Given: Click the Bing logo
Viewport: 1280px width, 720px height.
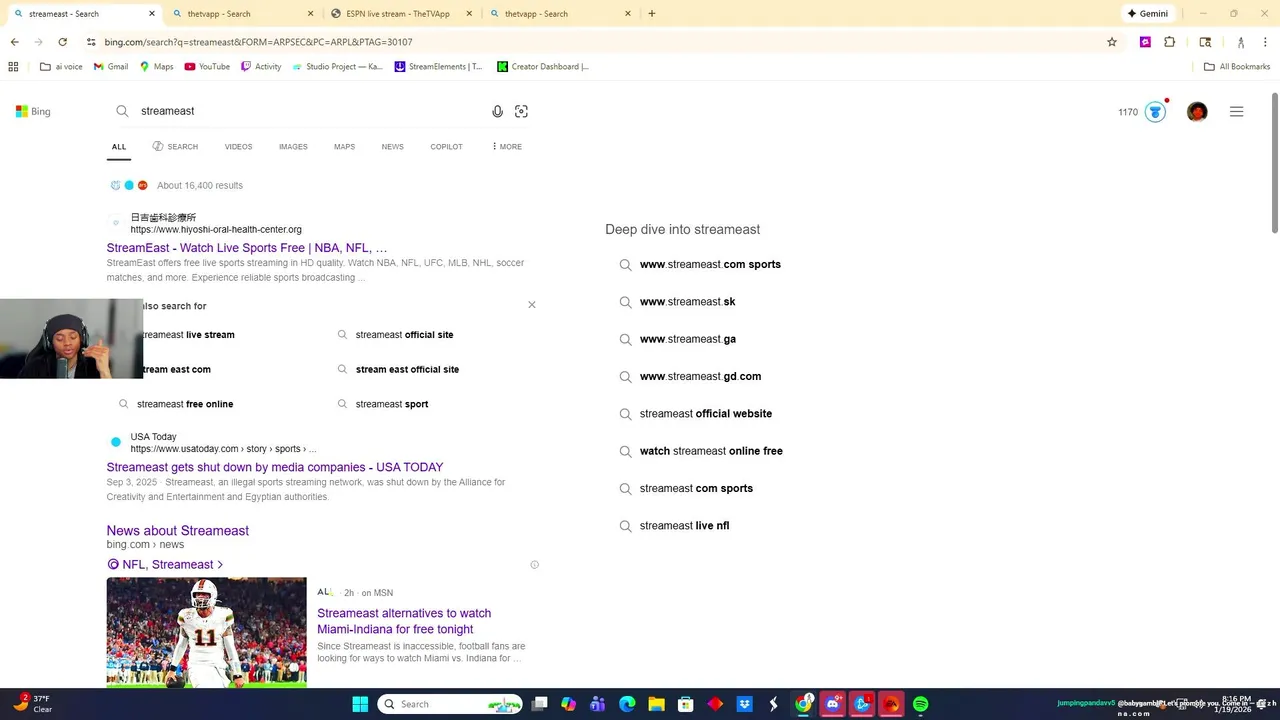Looking at the screenshot, I should [x=33, y=111].
